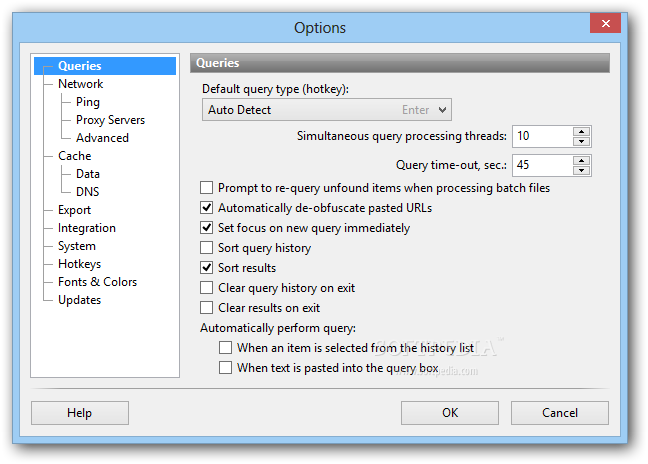The height and width of the screenshot is (464, 648).
Task: Increase query time-out with up arrow
Action: [x=581, y=161]
